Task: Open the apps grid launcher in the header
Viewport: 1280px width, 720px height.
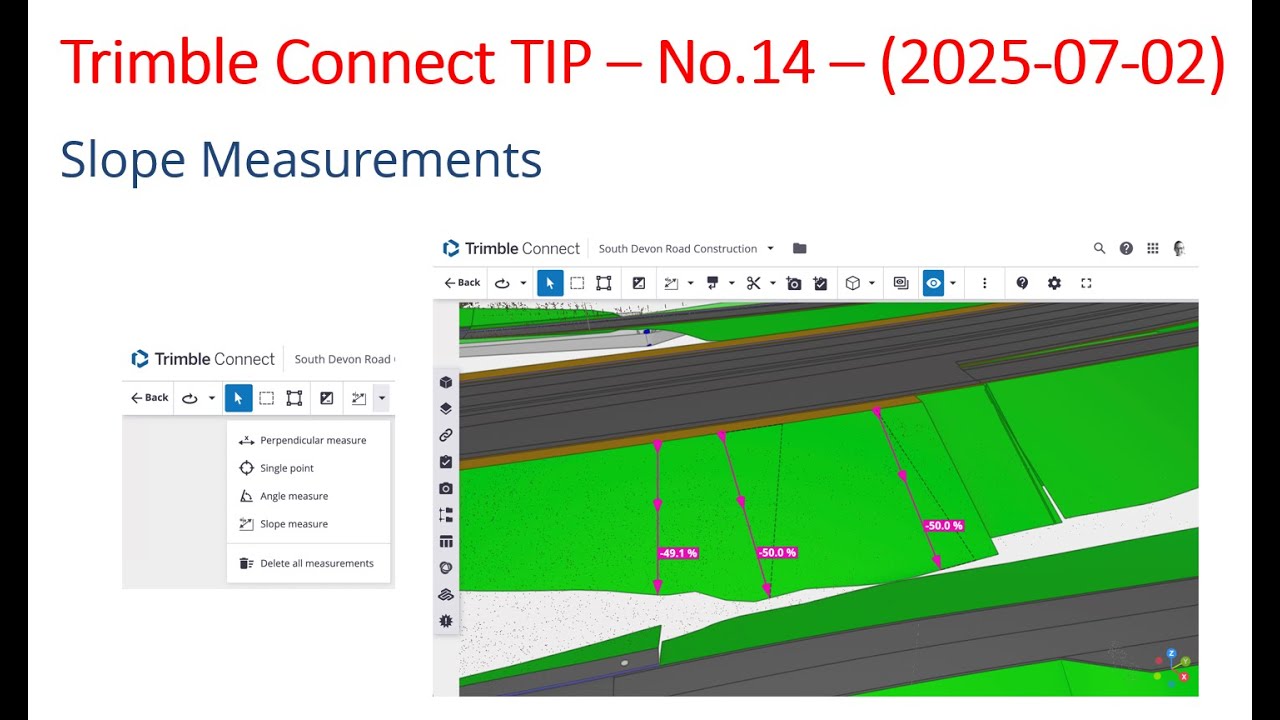Action: [1153, 248]
